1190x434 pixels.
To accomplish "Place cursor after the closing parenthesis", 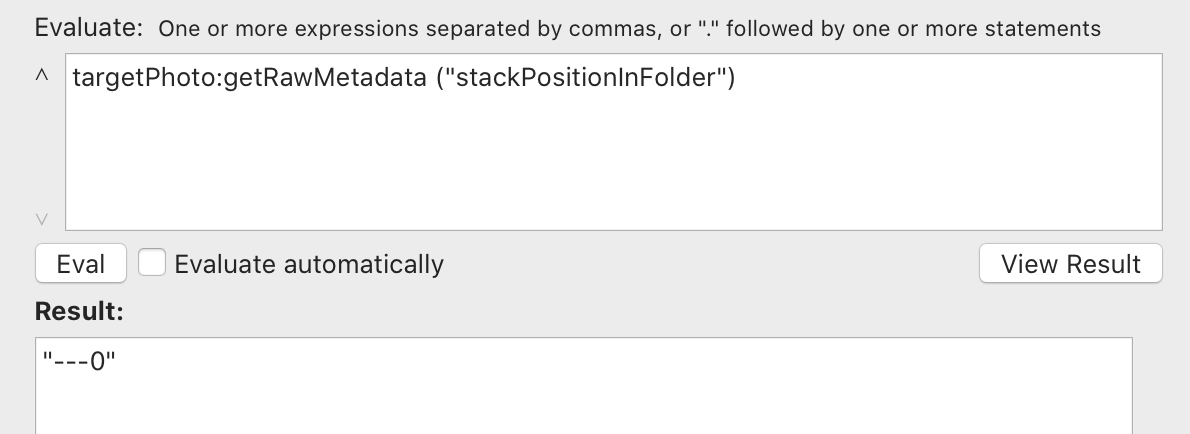I will click(736, 77).
